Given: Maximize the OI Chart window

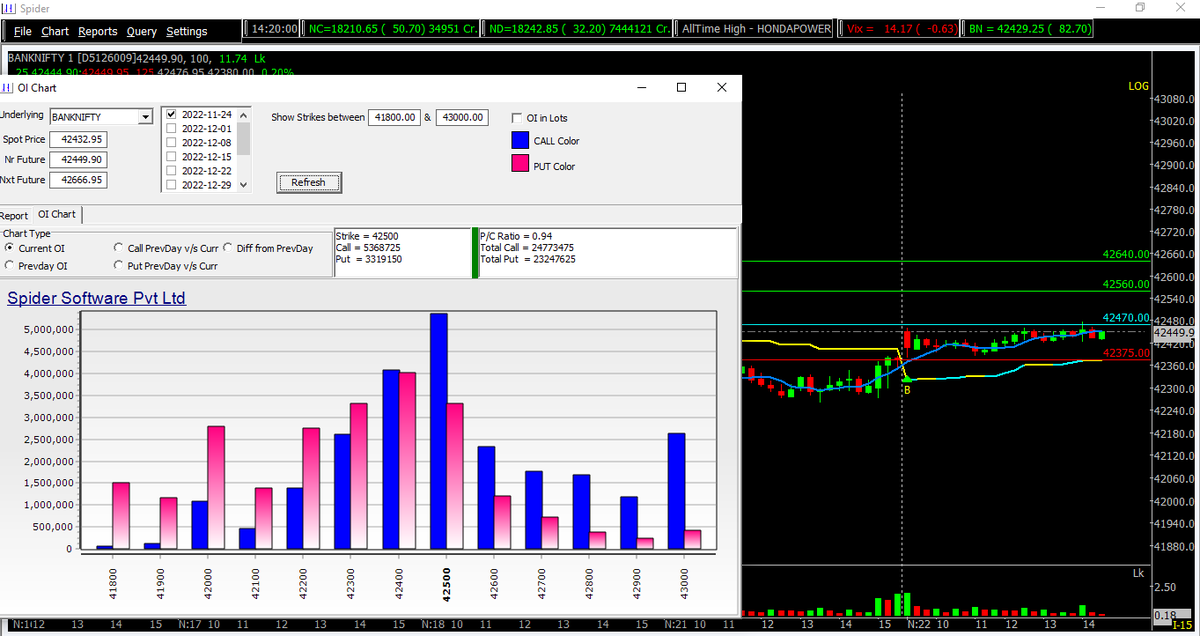Looking at the screenshot, I should click(x=682, y=87).
